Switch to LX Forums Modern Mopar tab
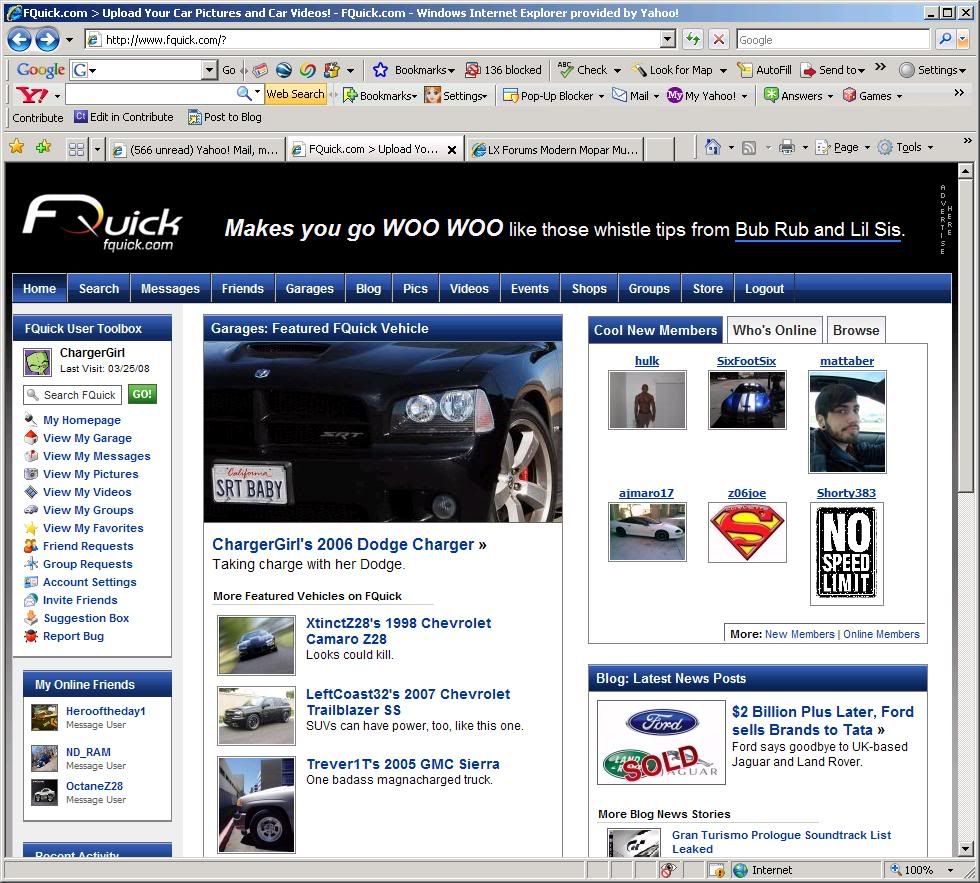The height and width of the screenshot is (883, 980). click(x=555, y=149)
